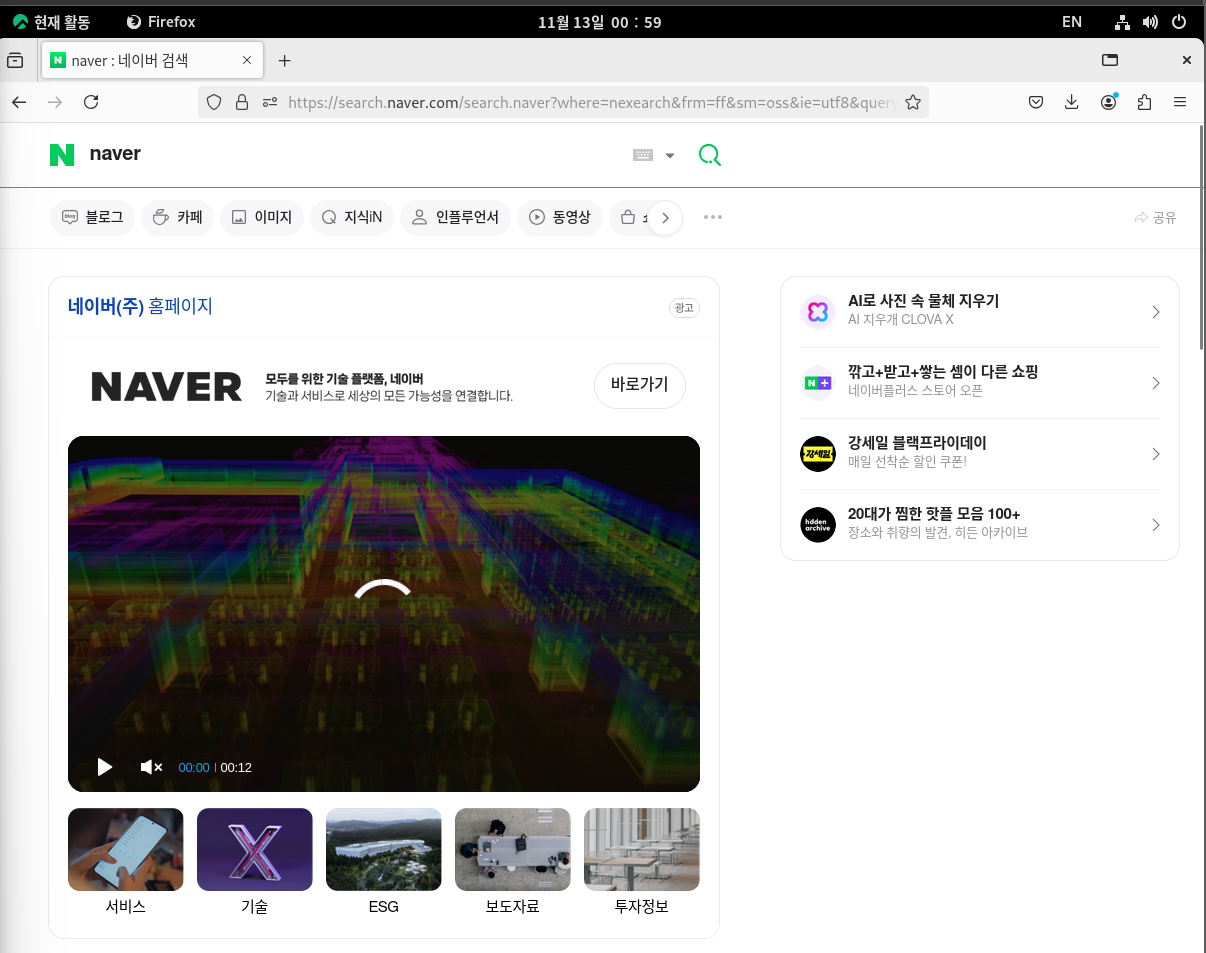Click the 투자정보 label text

(x=642, y=907)
